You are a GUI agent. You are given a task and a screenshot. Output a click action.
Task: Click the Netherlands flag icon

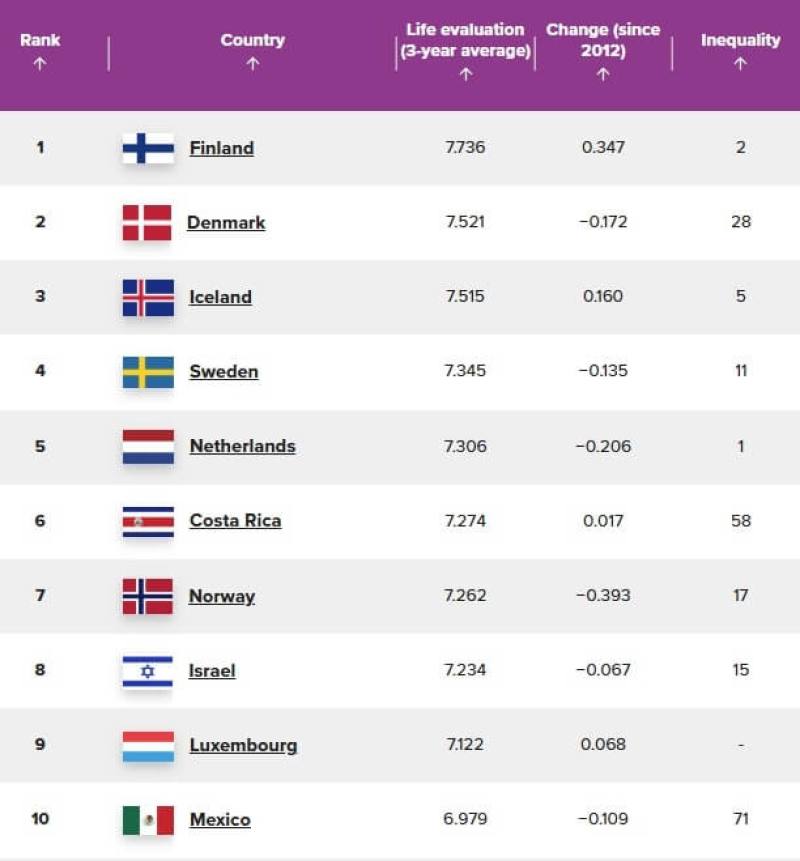click(x=148, y=446)
